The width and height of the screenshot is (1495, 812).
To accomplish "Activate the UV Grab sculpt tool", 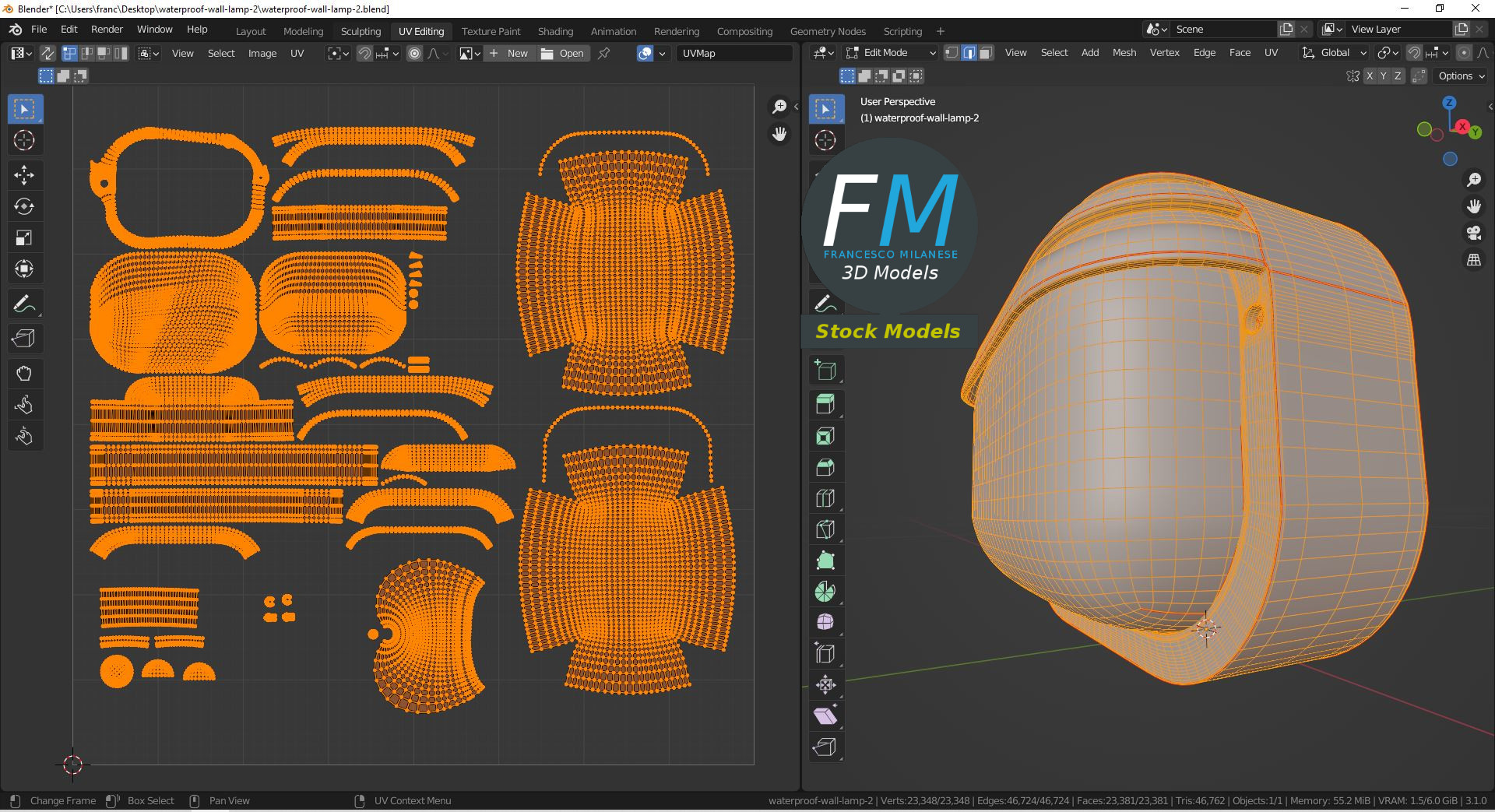I will (x=24, y=374).
